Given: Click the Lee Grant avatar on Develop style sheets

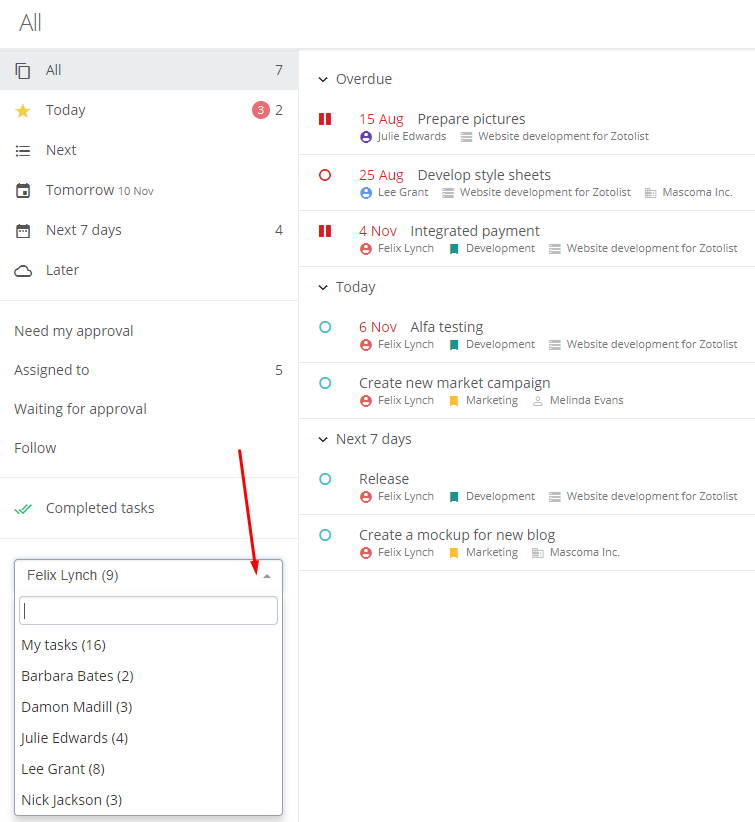Looking at the screenshot, I should coord(366,193).
